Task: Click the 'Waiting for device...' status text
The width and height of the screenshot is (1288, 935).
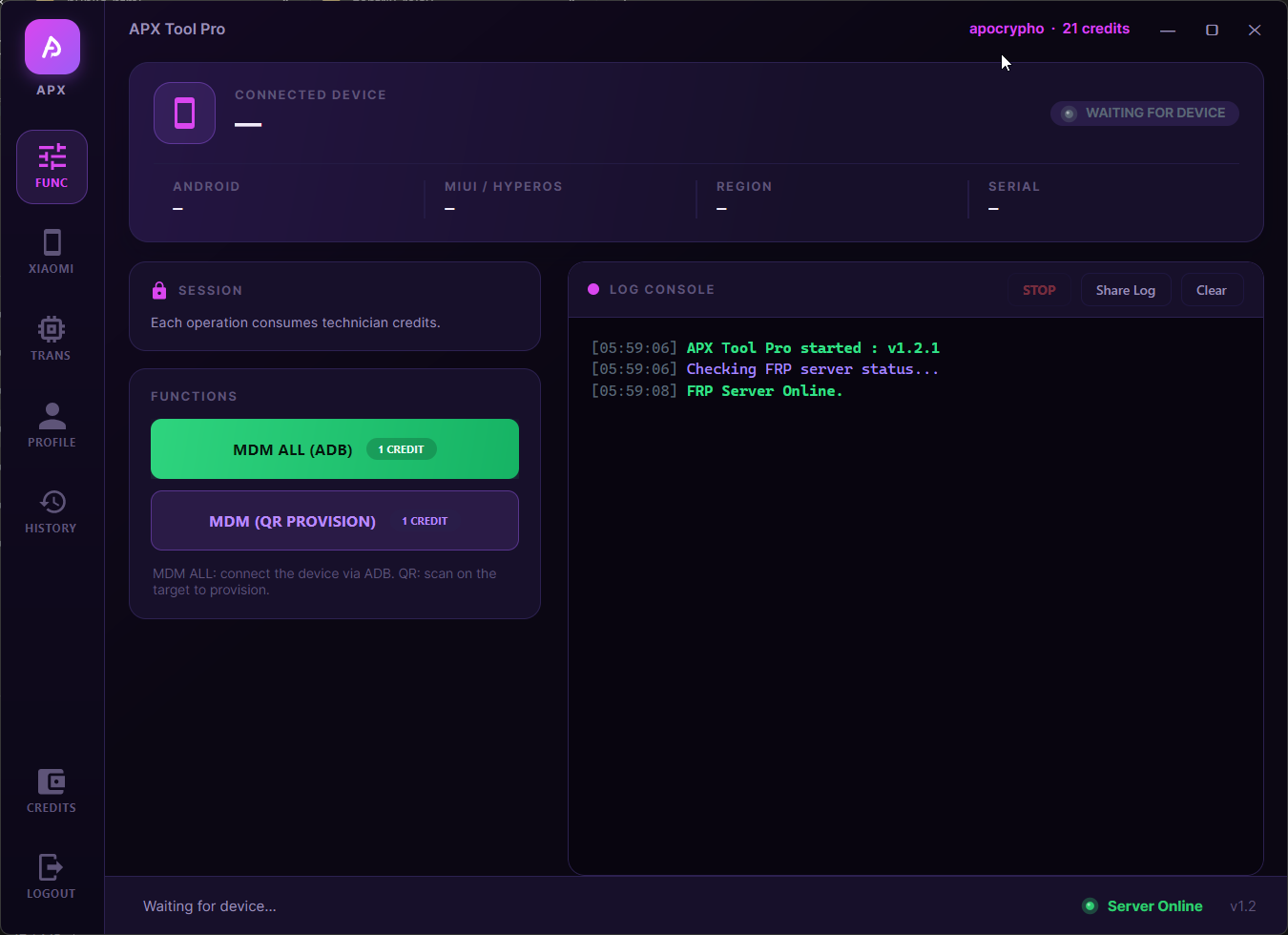Action: pos(210,906)
